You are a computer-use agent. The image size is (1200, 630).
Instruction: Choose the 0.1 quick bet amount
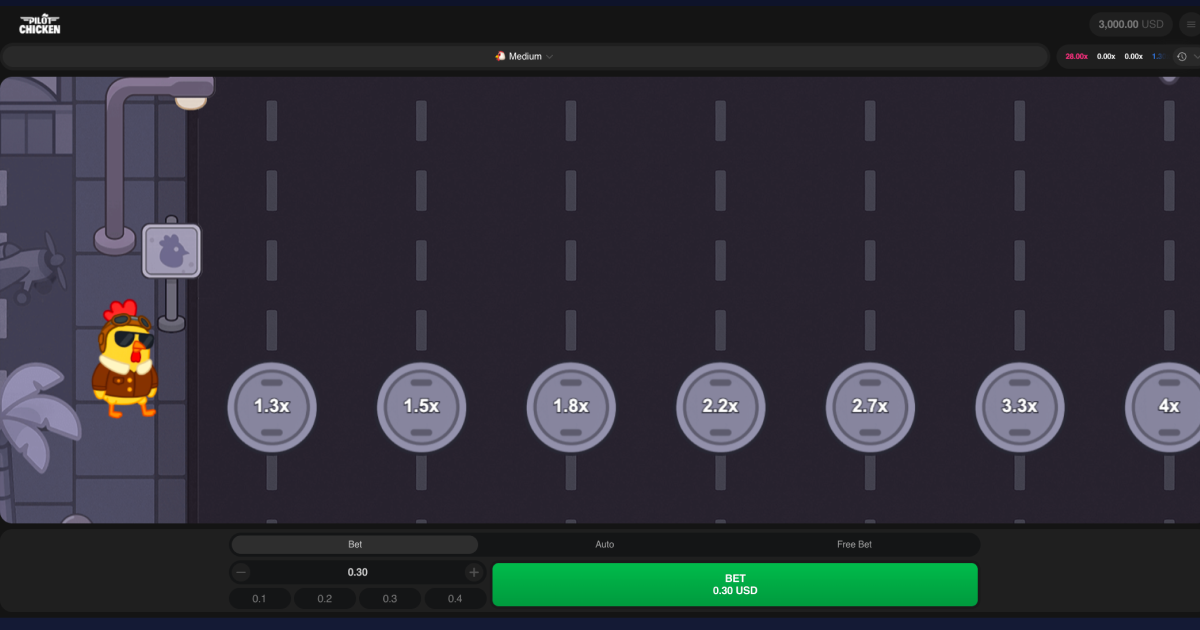click(x=259, y=599)
